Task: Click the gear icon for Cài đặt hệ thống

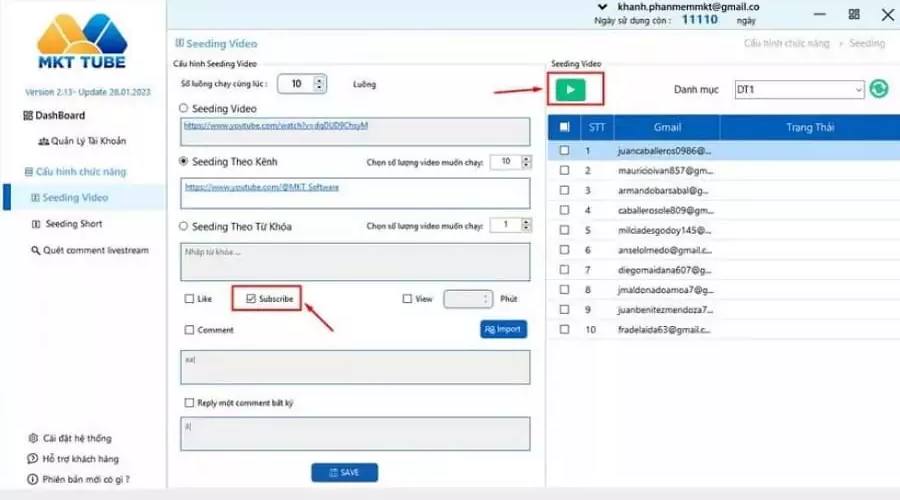Action: pos(33,438)
